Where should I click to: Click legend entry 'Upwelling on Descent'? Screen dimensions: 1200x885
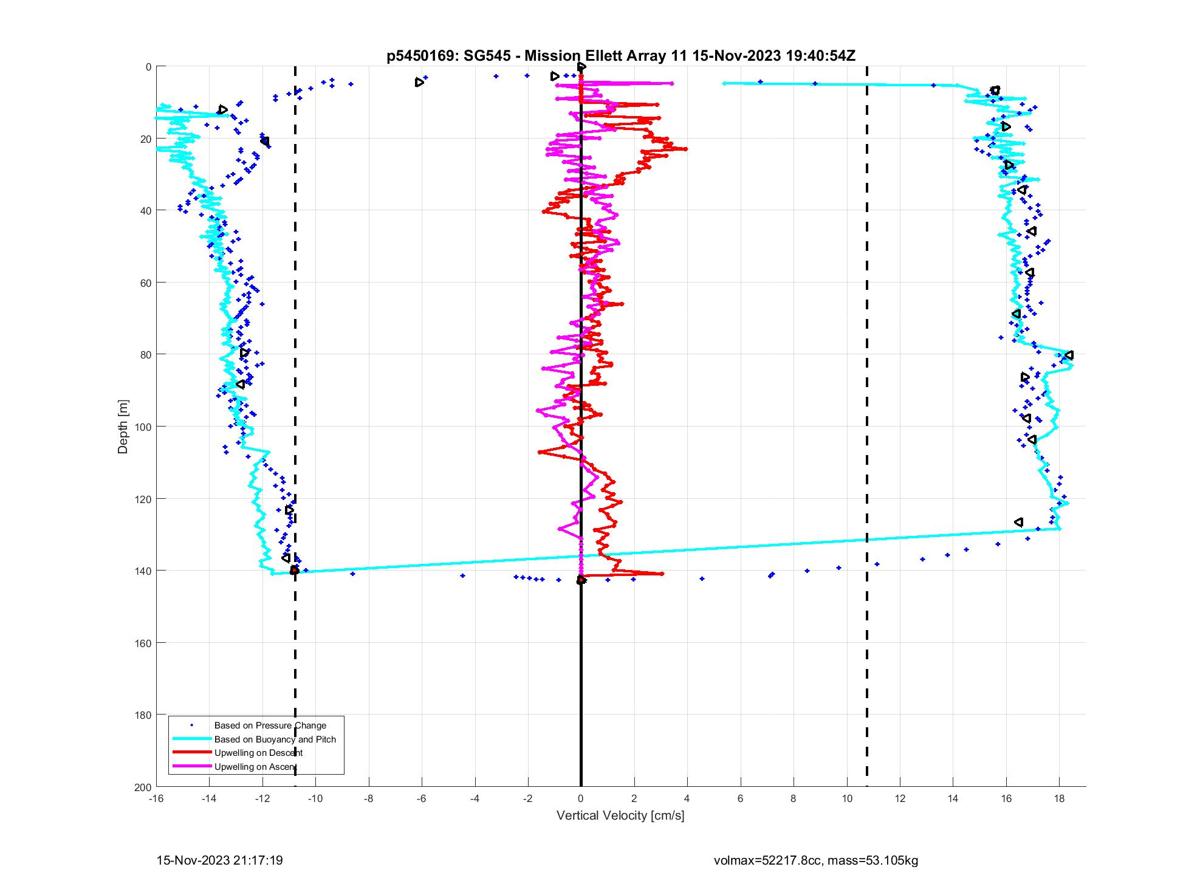pyautogui.click(x=259, y=752)
